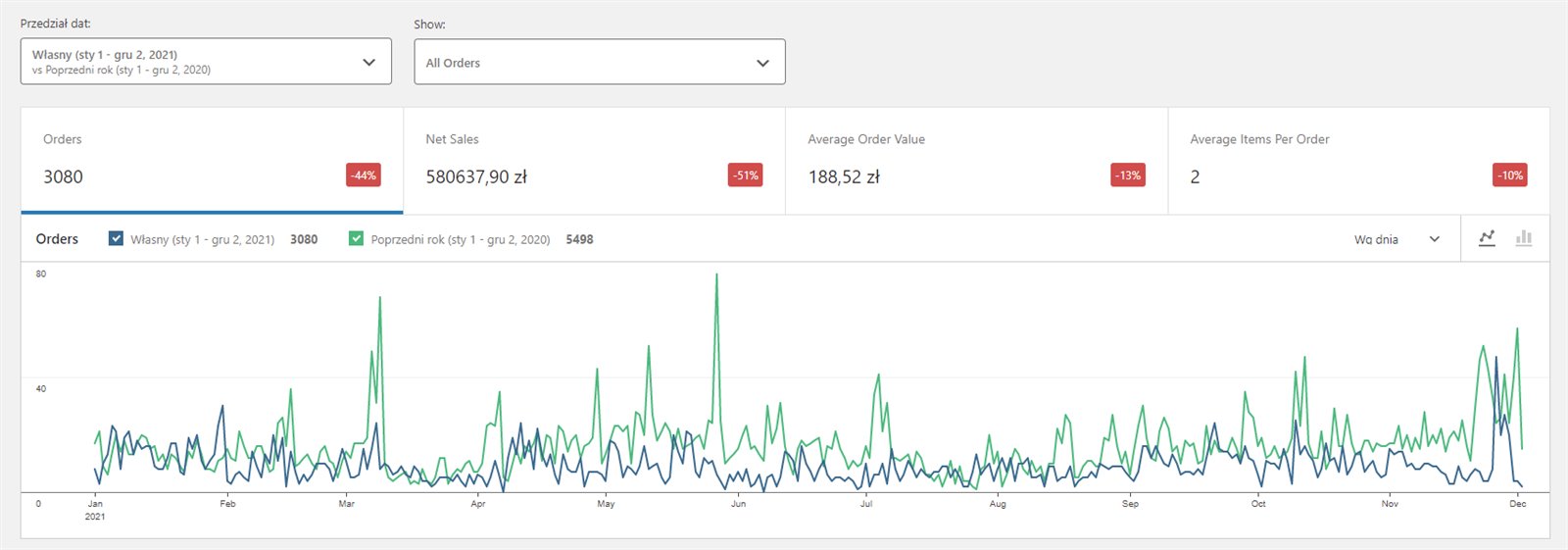Open the Przedział dat date range dropdown
This screenshot has width=1568, height=550.
[206, 62]
